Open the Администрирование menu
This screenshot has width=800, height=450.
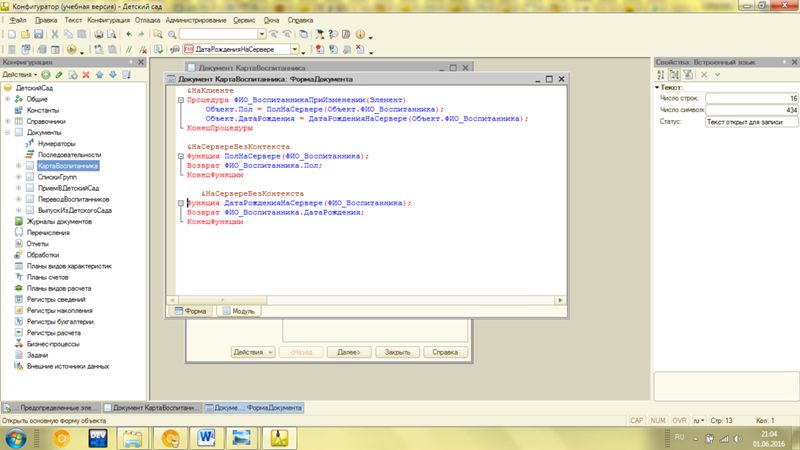[196, 20]
